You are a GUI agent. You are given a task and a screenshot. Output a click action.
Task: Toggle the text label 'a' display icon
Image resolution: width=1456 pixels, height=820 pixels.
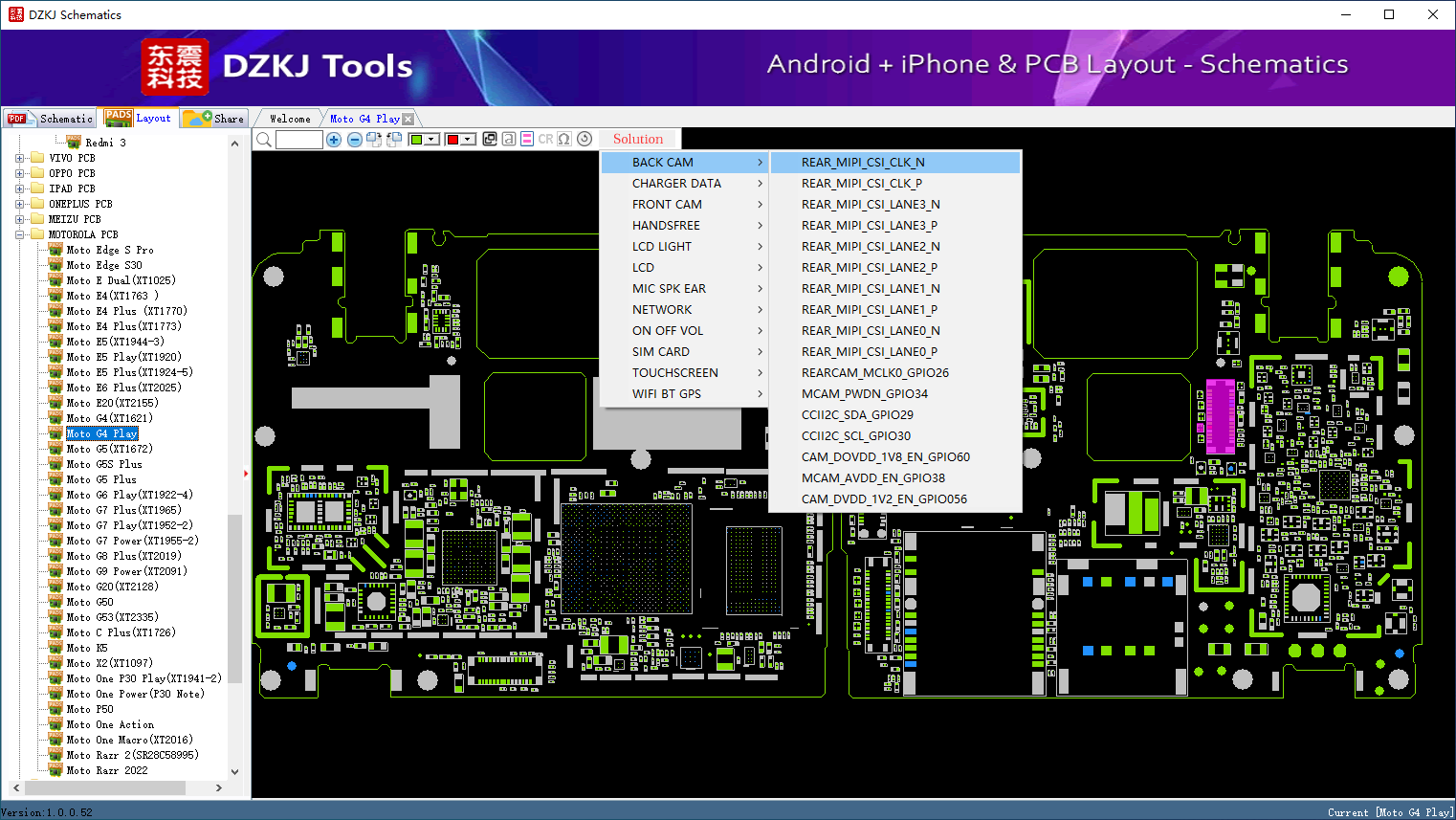[509, 140]
